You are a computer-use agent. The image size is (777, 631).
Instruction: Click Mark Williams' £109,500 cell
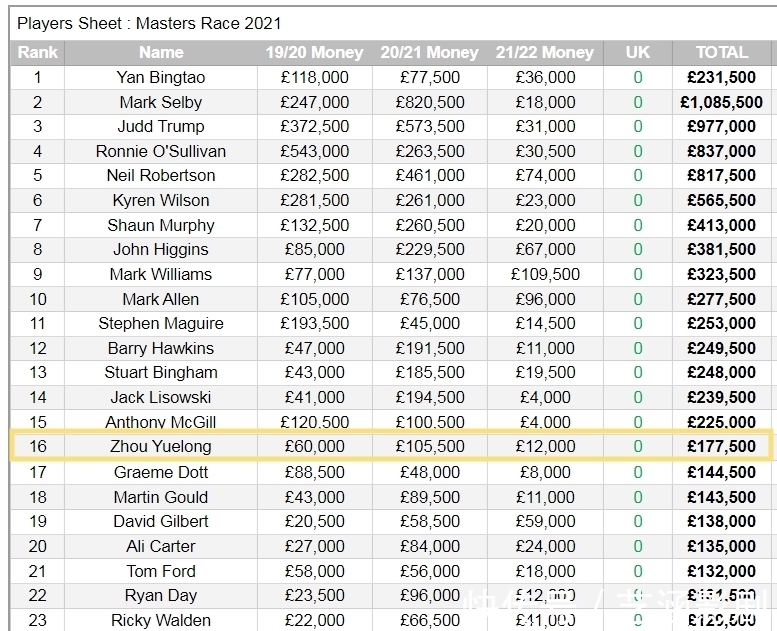click(545, 274)
